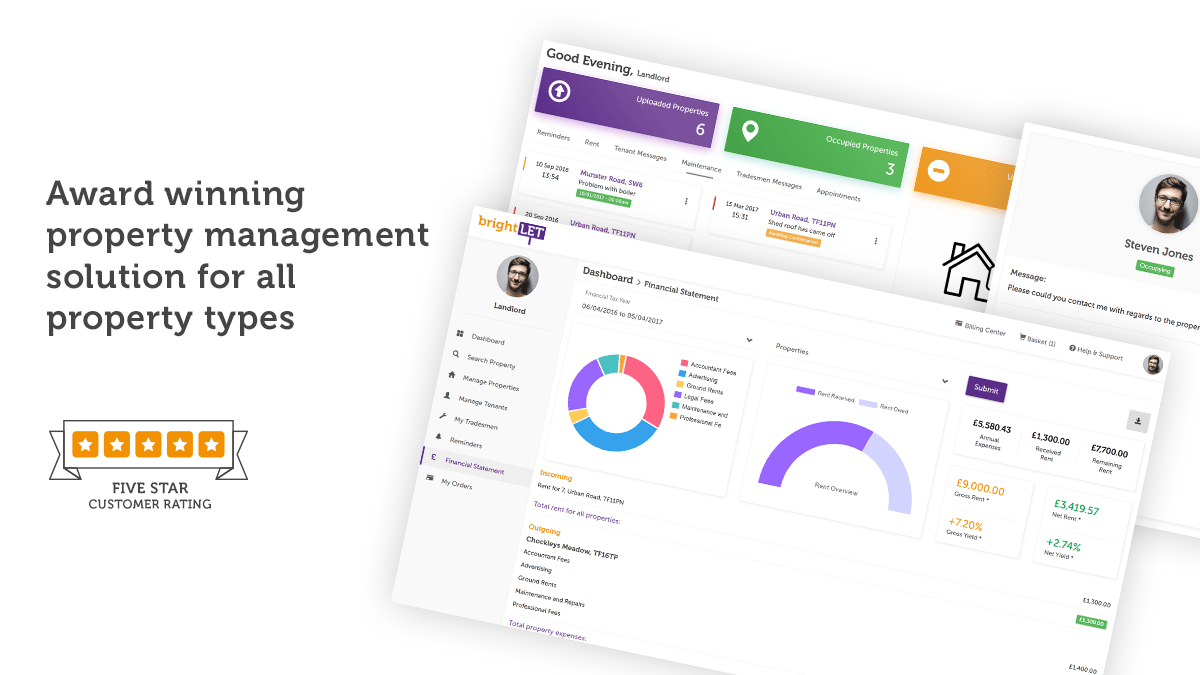Image resolution: width=1200 pixels, height=675 pixels.
Task: Click the Landlord profile photo in sidebar
Action: pyautogui.click(x=517, y=277)
